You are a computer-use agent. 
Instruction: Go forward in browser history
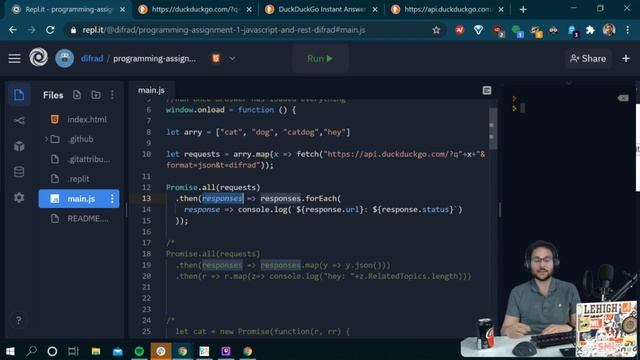click(x=31, y=30)
